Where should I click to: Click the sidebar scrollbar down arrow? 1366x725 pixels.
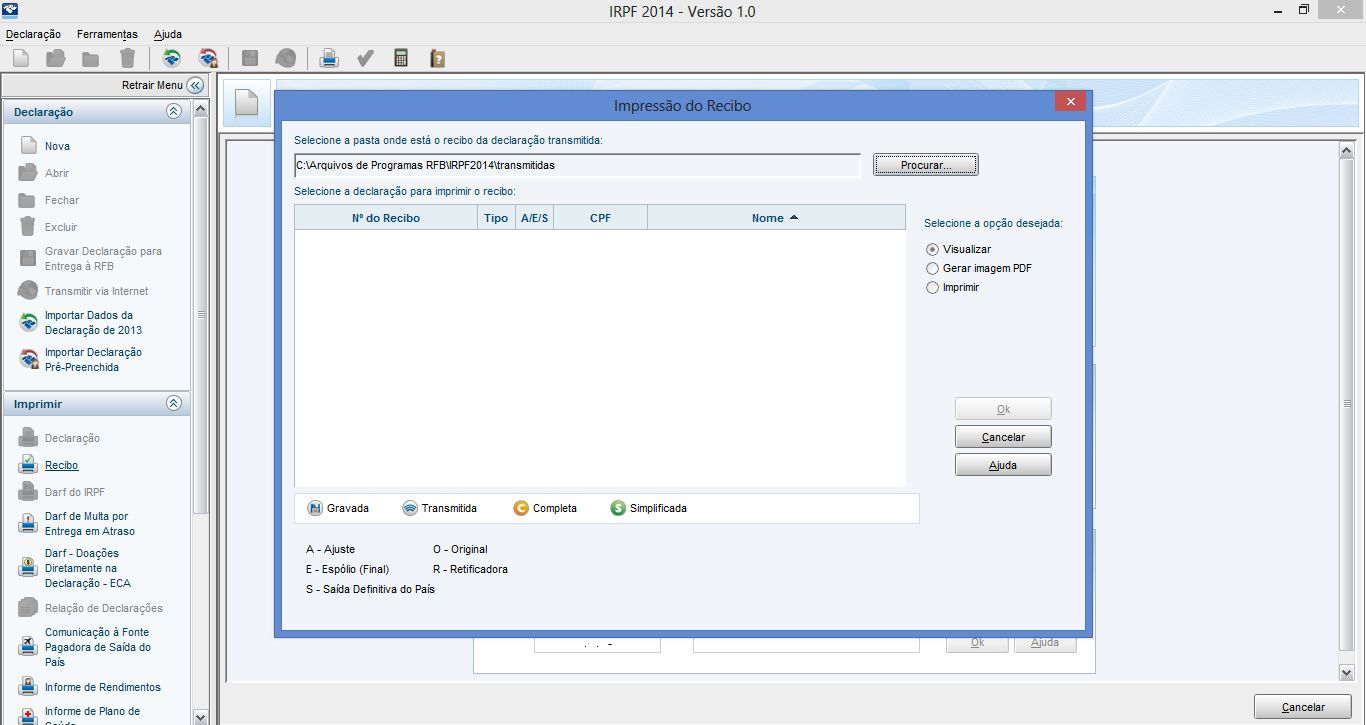(200, 717)
